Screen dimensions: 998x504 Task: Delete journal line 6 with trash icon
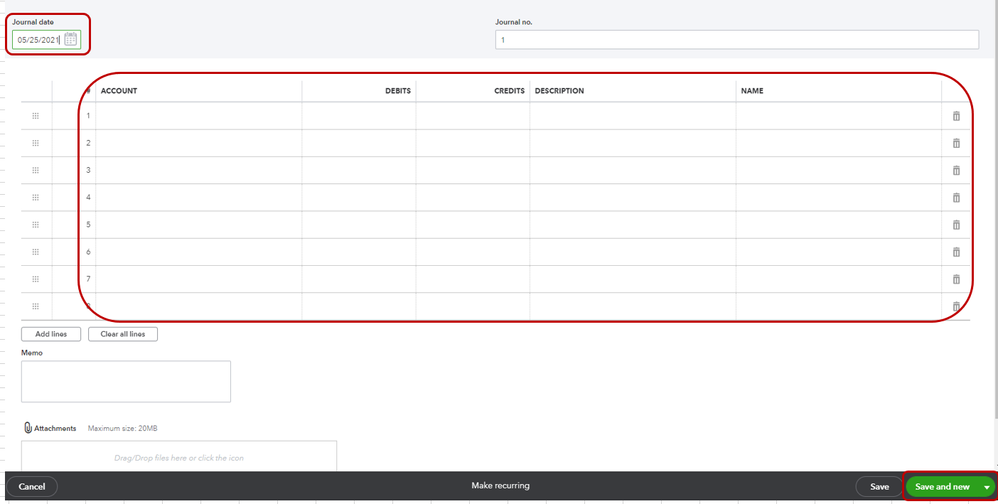[956, 252]
